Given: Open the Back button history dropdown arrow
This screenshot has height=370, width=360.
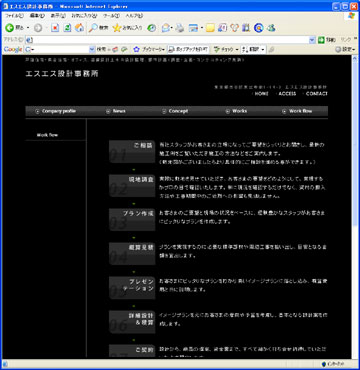Looking at the screenshot, I should pyautogui.click(x=28, y=28).
